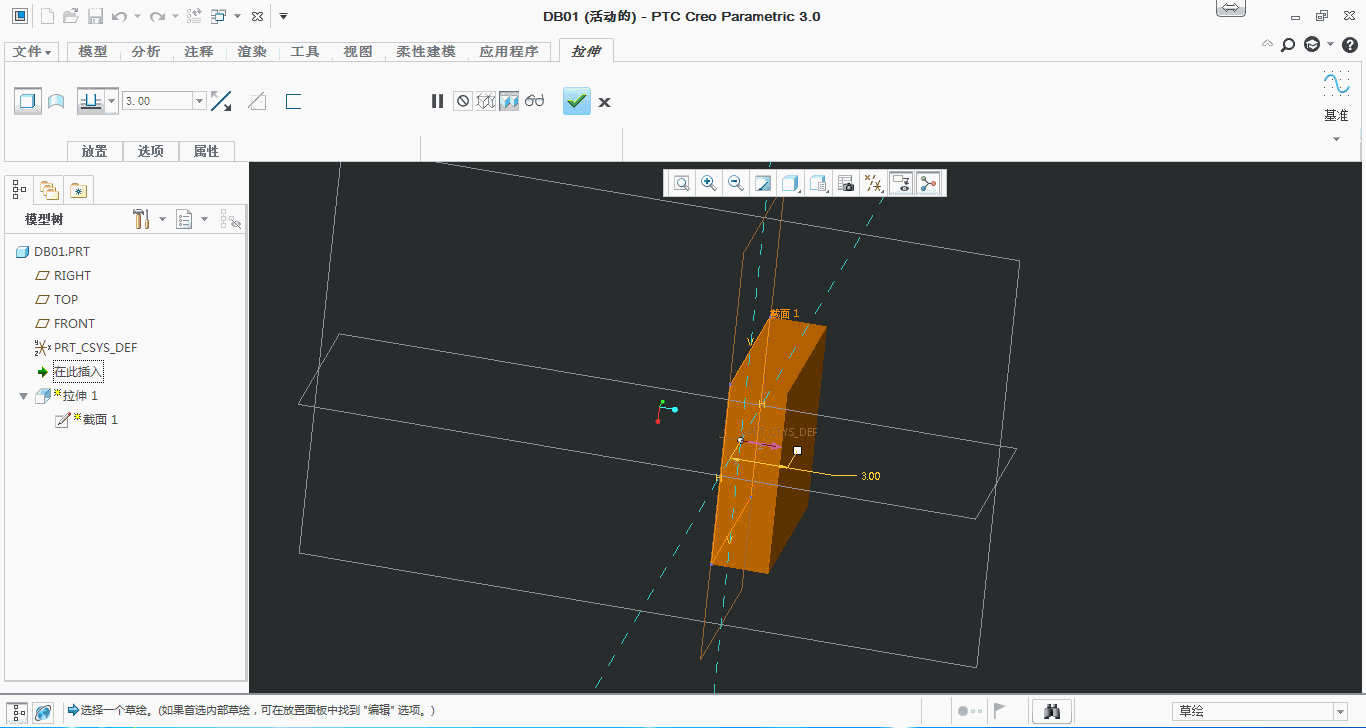Switch to the 分析 ribbon tab
The width and height of the screenshot is (1366, 728).
146,52
